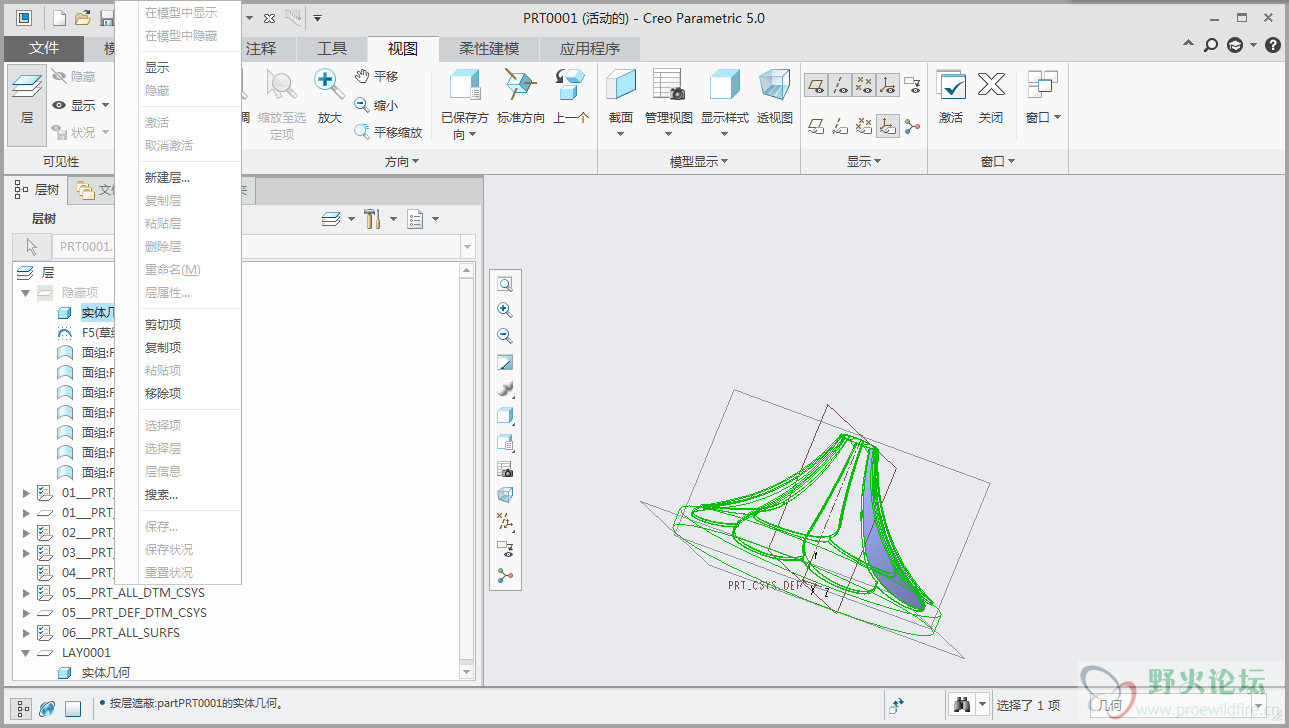This screenshot has height=728, width=1289.
Task: Expand 06__PRT_ALL_SURFS layer
Action: (x=26, y=632)
